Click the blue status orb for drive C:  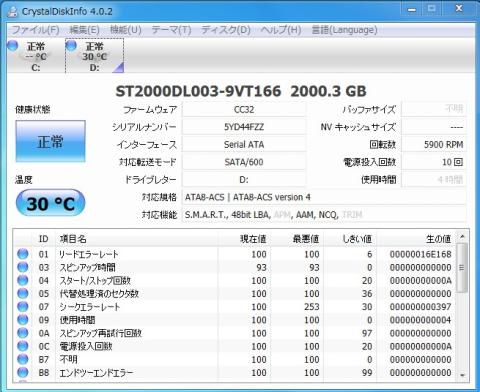coord(13,46)
